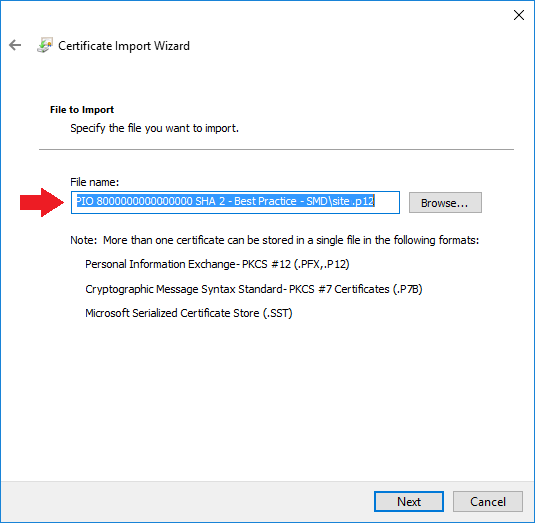Click the Note about multiple certificate formats
This screenshot has height=523, width=535.
coord(274,240)
